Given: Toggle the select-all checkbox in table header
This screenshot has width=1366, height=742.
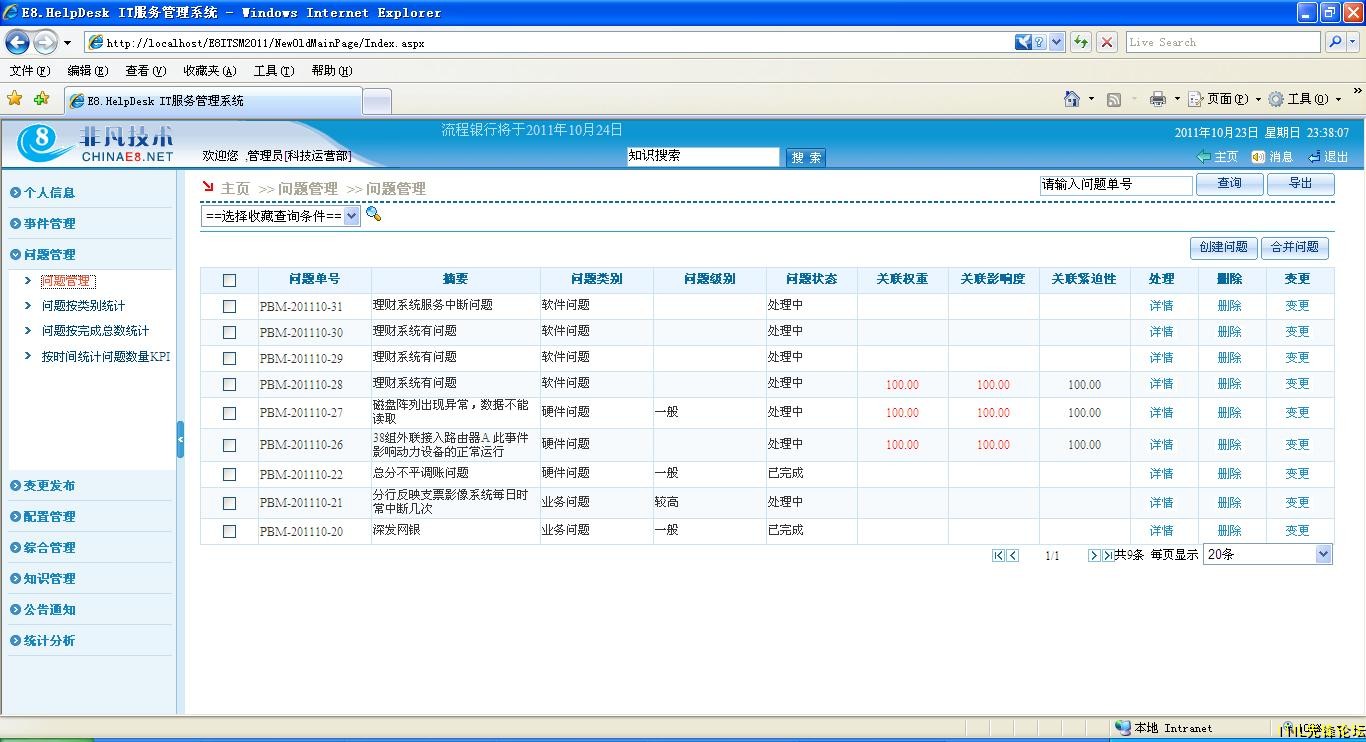Looking at the screenshot, I should 229,280.
